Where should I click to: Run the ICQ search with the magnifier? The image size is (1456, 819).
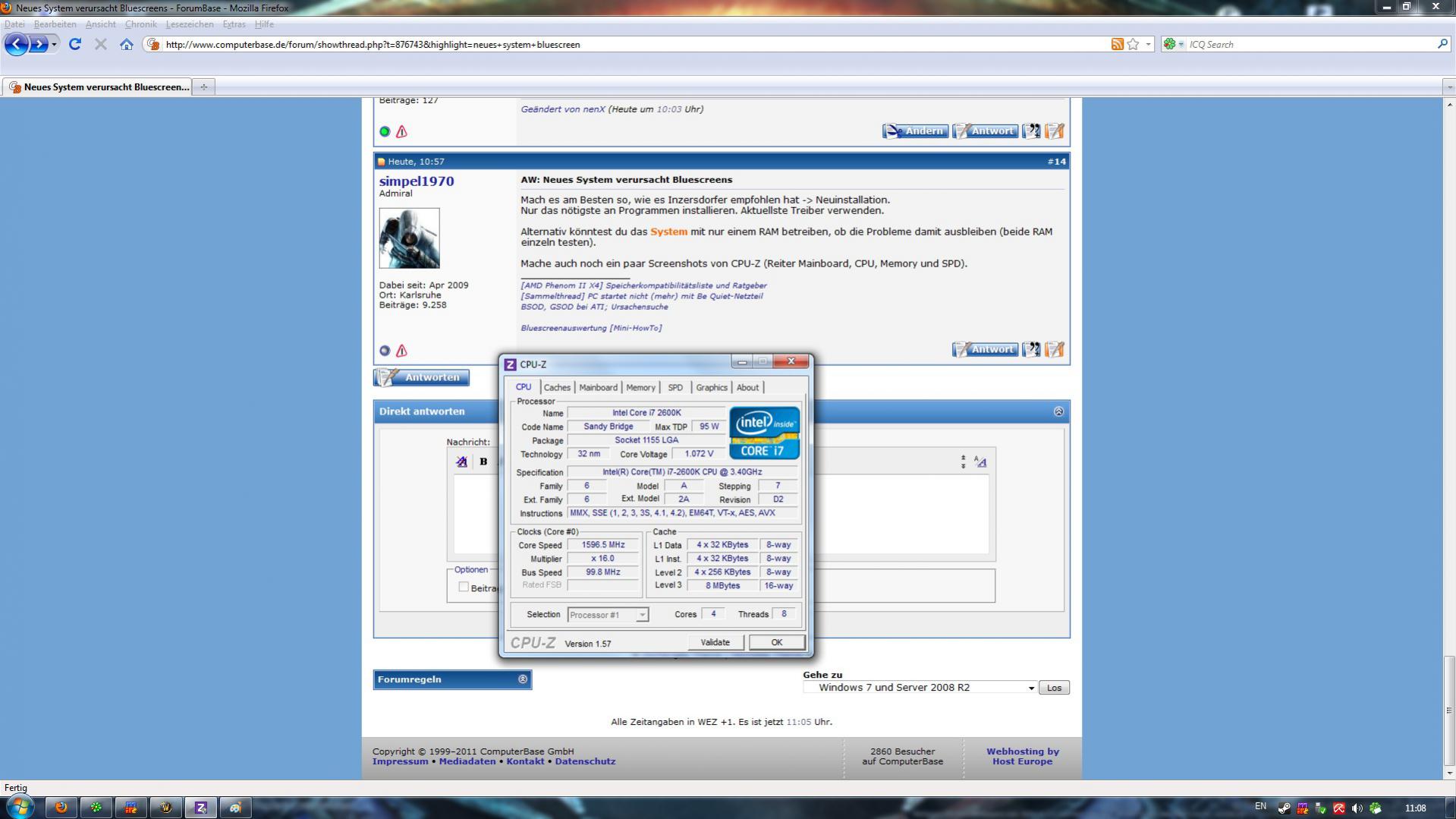pos(1442,44)
